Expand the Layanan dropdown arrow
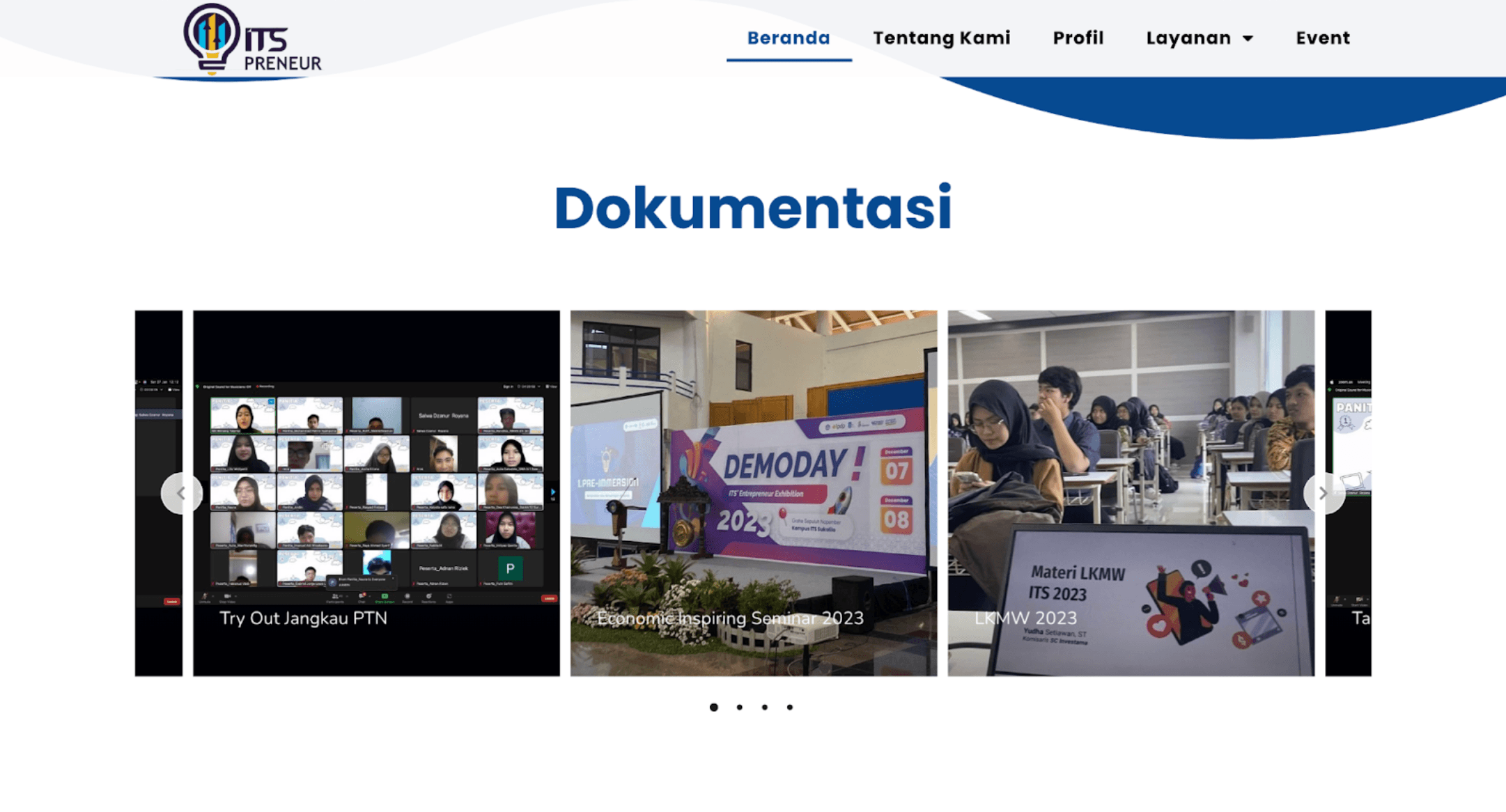Screen dimensions: 1506x812 click(x=1248, y=38)
